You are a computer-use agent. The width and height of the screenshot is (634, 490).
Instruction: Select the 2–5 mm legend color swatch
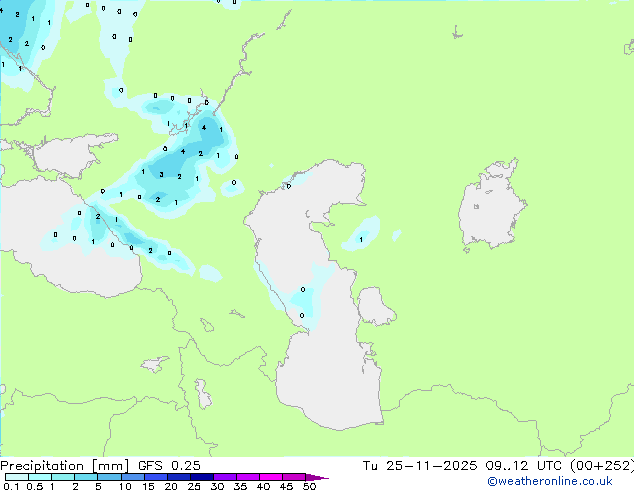[x=86, y=477]
